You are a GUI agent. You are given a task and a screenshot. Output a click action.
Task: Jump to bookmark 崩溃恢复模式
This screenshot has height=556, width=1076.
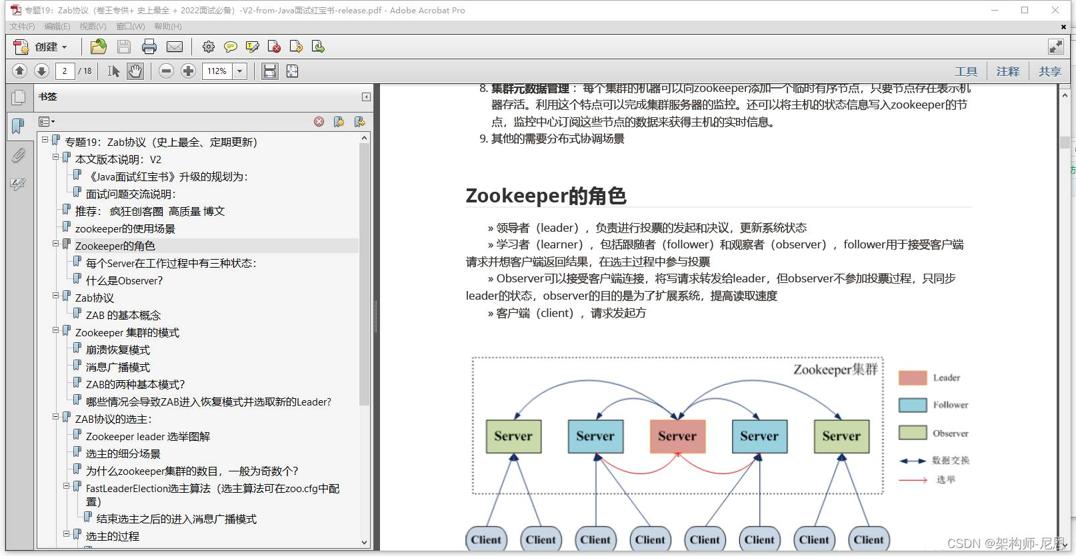[117, 349]
